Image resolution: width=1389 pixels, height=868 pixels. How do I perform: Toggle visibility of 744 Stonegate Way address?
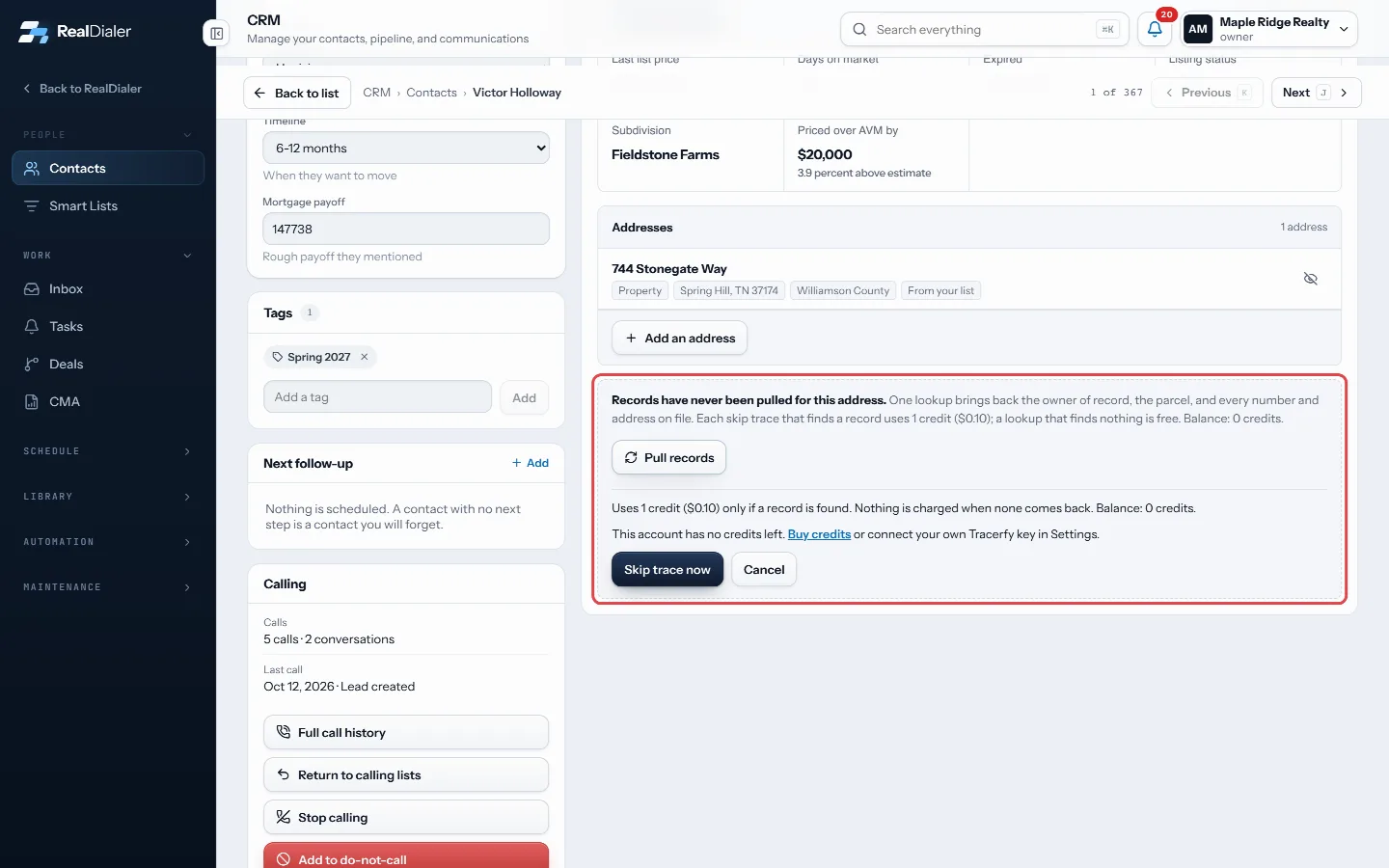click(x=1310, y=279)
